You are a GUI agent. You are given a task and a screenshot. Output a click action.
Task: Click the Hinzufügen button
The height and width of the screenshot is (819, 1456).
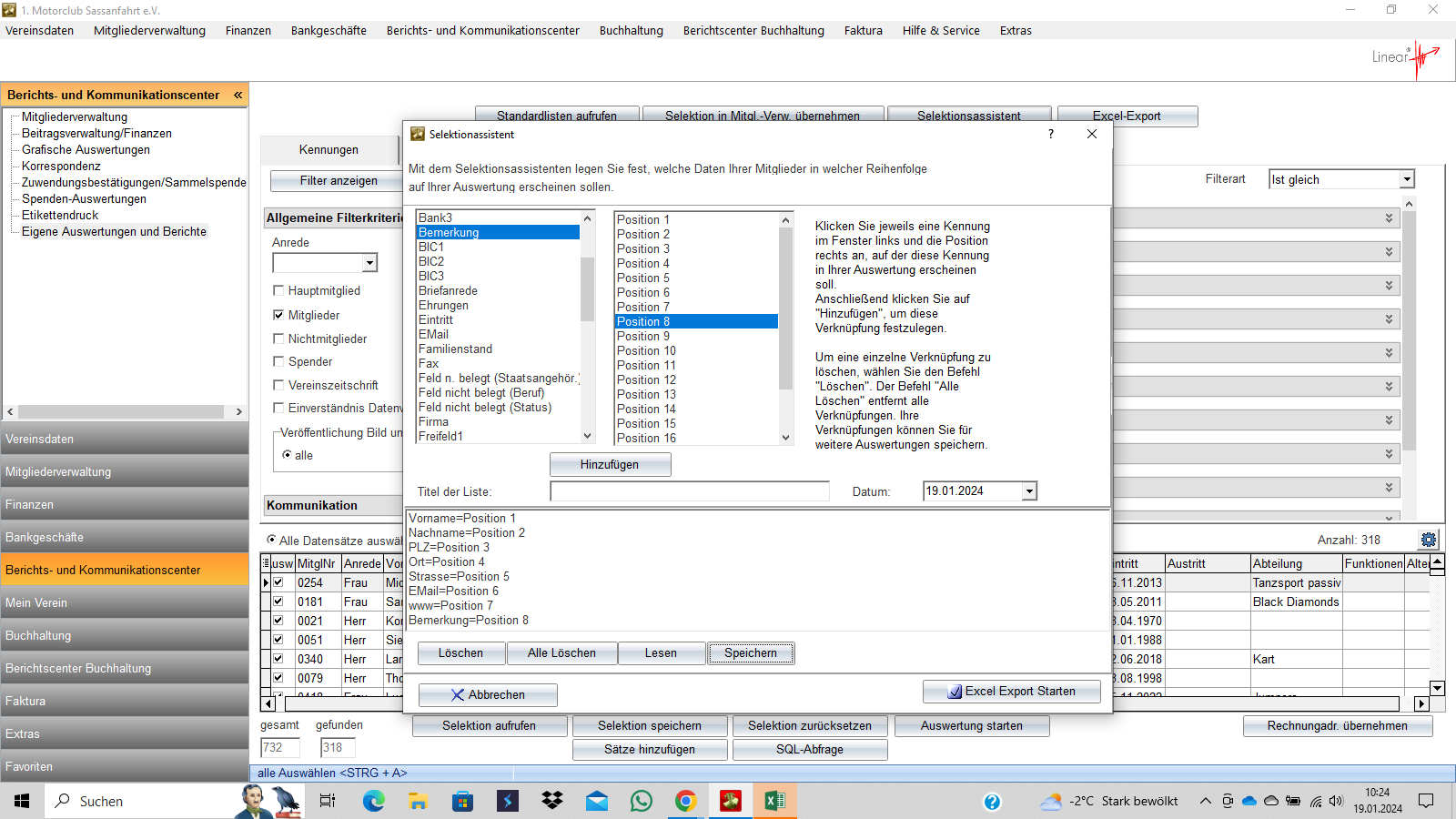click(x=610, y=464)
